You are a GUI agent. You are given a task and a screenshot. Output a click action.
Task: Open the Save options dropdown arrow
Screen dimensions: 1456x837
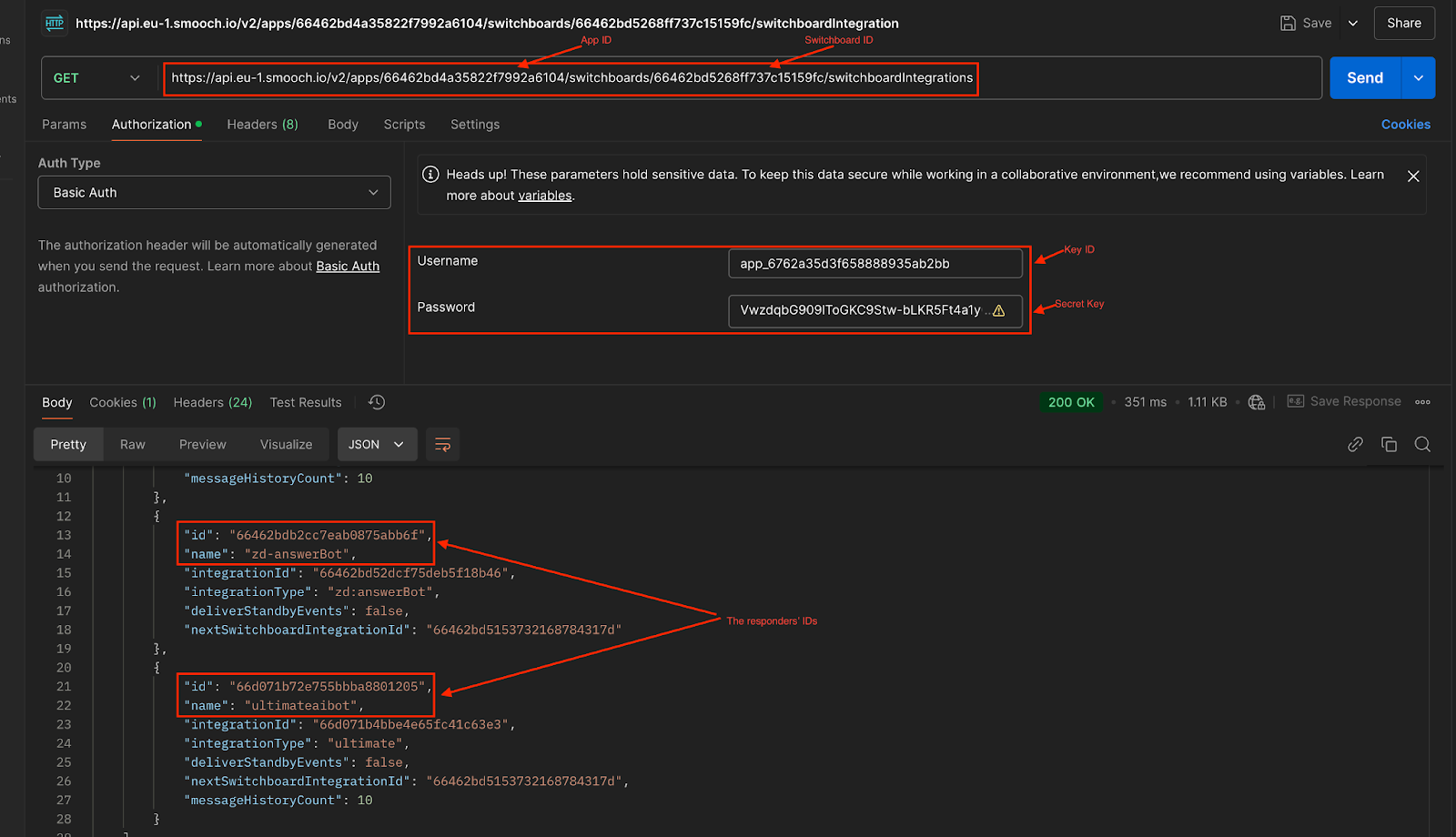pyautogui.click(x=1353, y=24)
